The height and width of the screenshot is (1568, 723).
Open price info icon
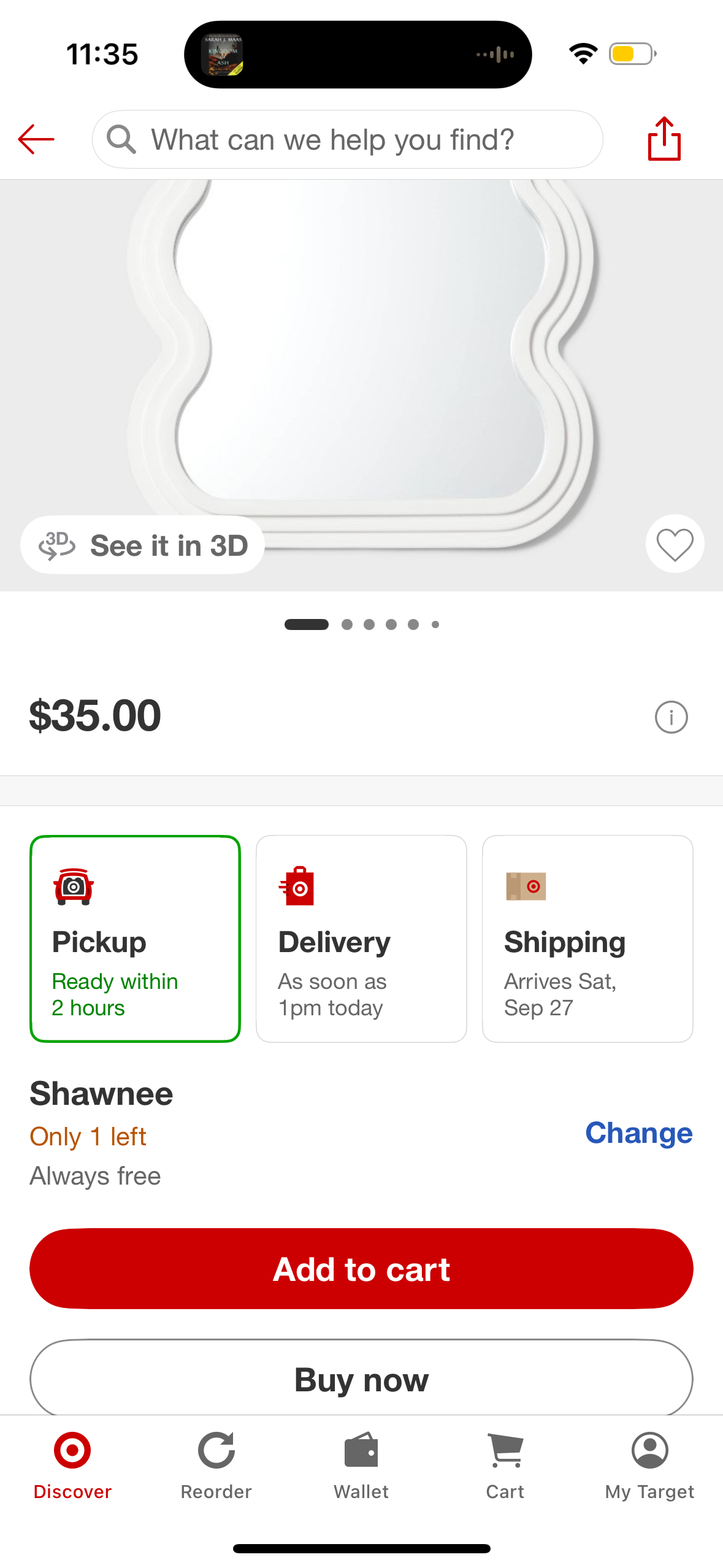coord(671,717)
